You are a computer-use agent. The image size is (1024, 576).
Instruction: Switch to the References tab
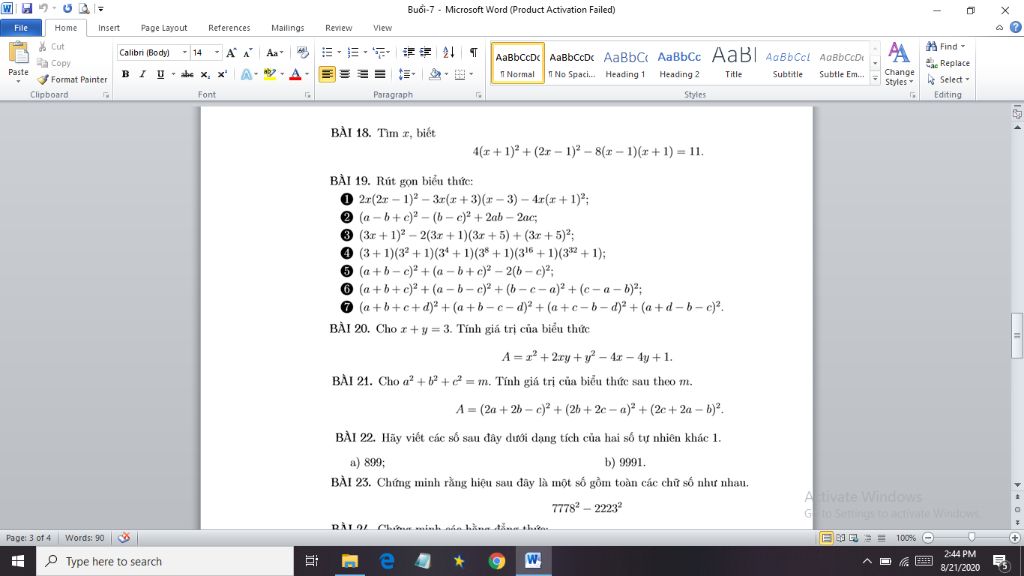pyautogui.click(x=229, y=27)
